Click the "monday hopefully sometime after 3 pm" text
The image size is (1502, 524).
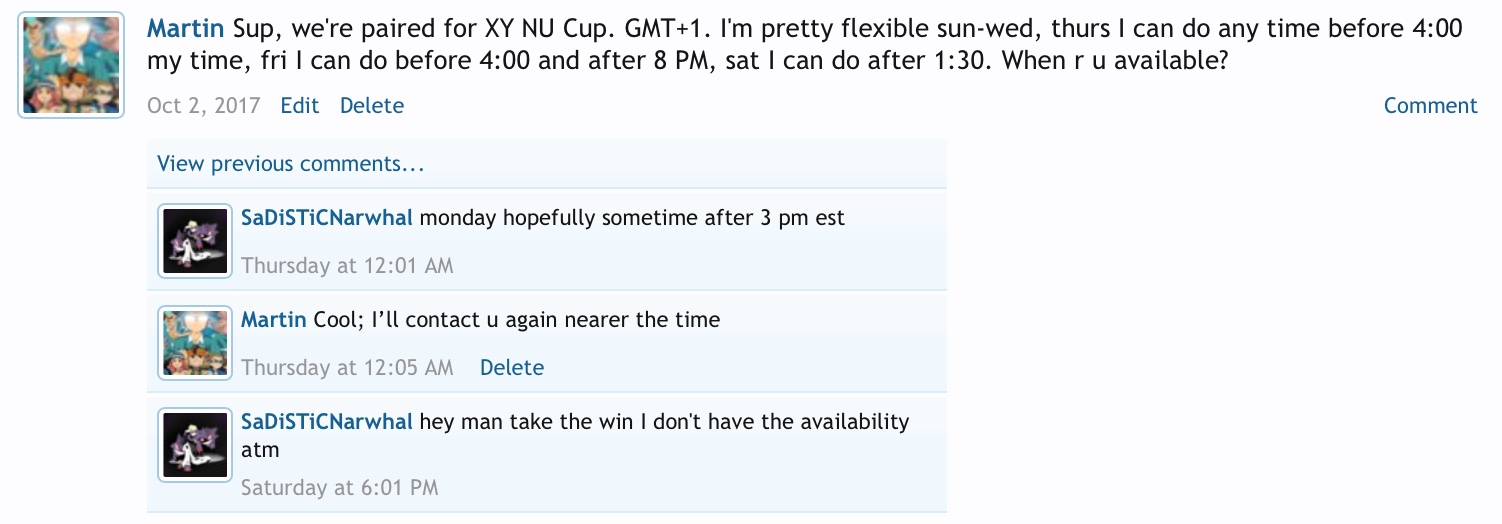(632, 218)
